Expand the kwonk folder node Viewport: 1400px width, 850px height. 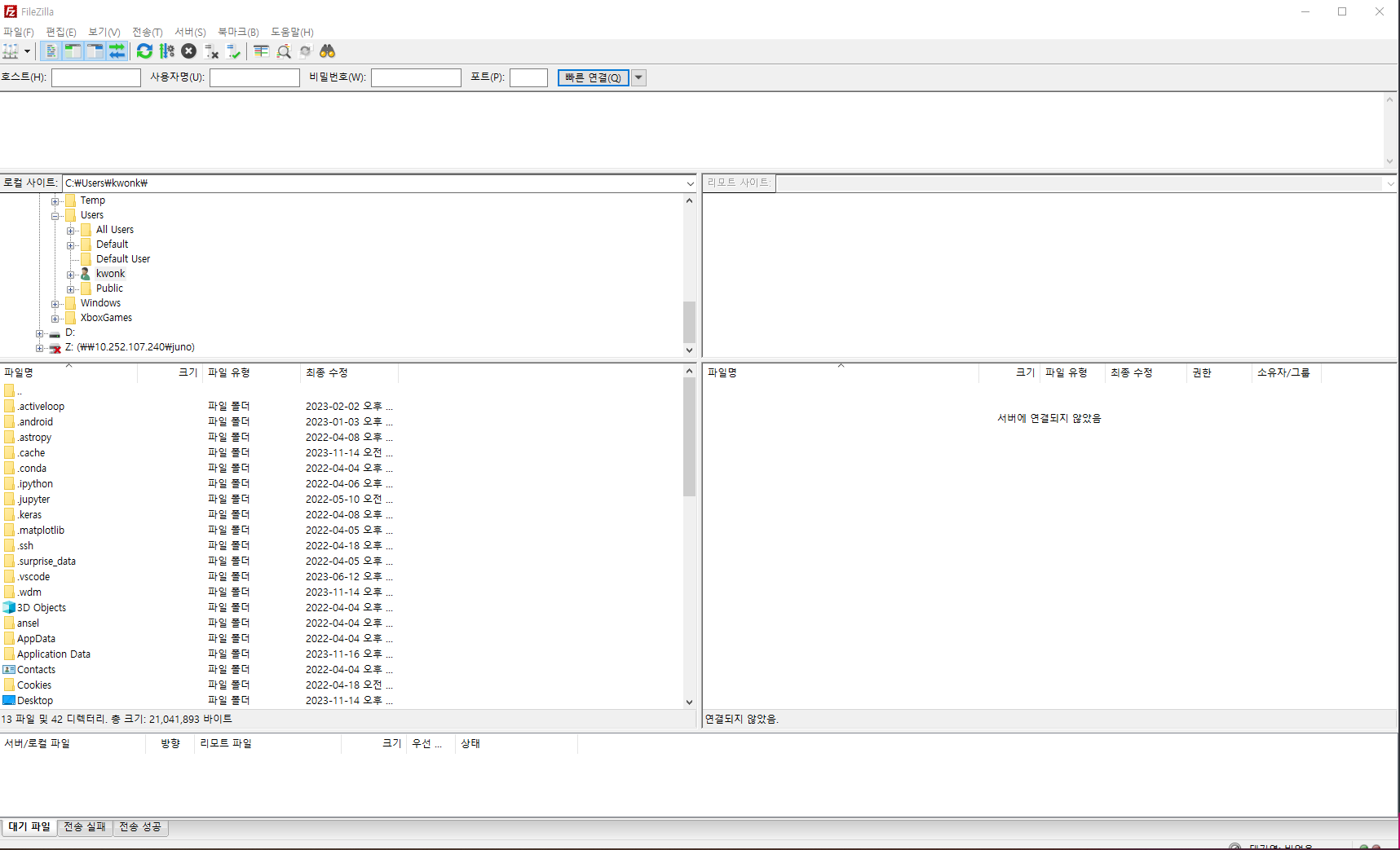(x=71, y=275)
